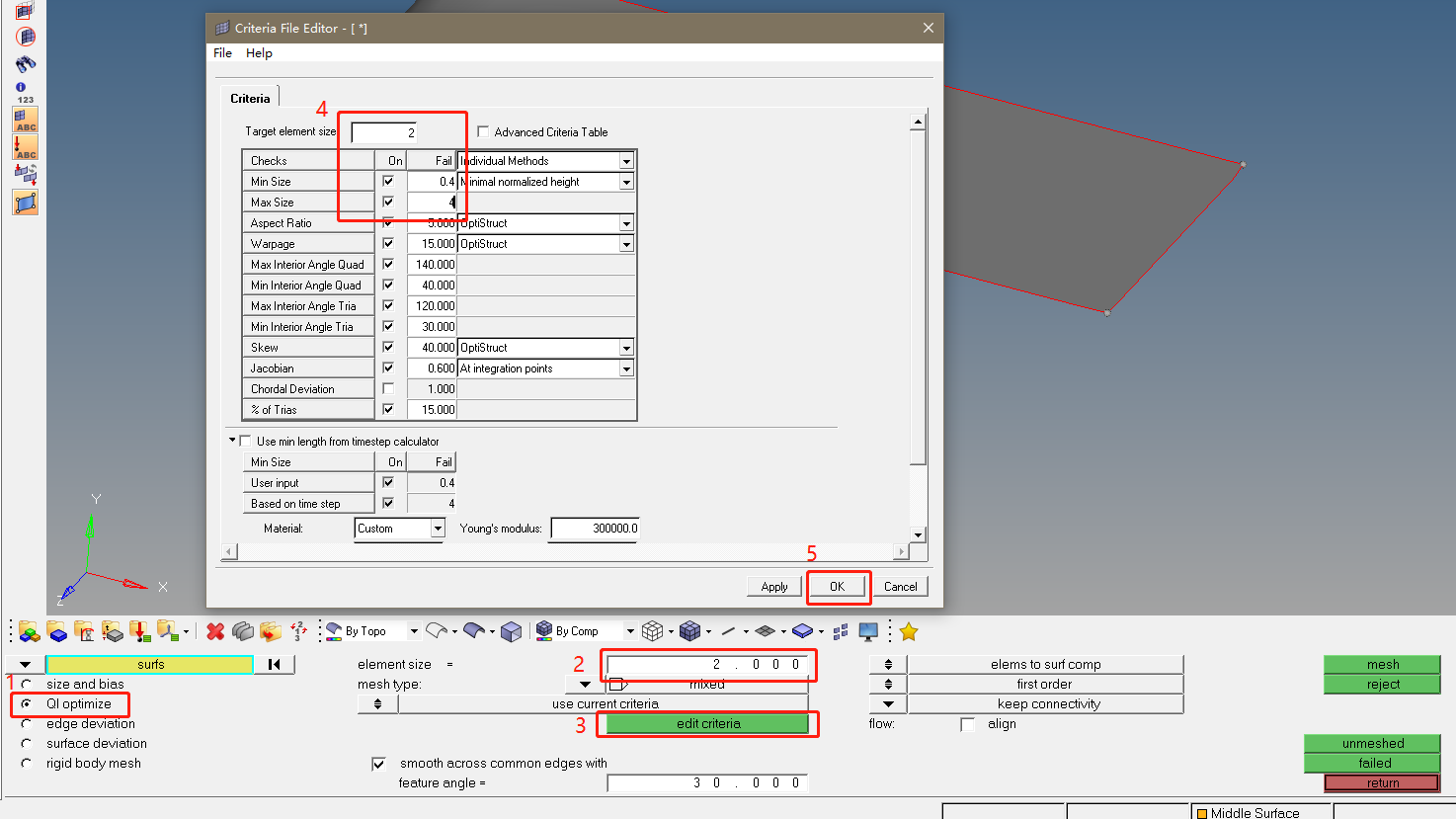The height and width of the screenshot is (819, 1456).
Task: Click the load collector red arrow icon
Action: click(140, 631)
